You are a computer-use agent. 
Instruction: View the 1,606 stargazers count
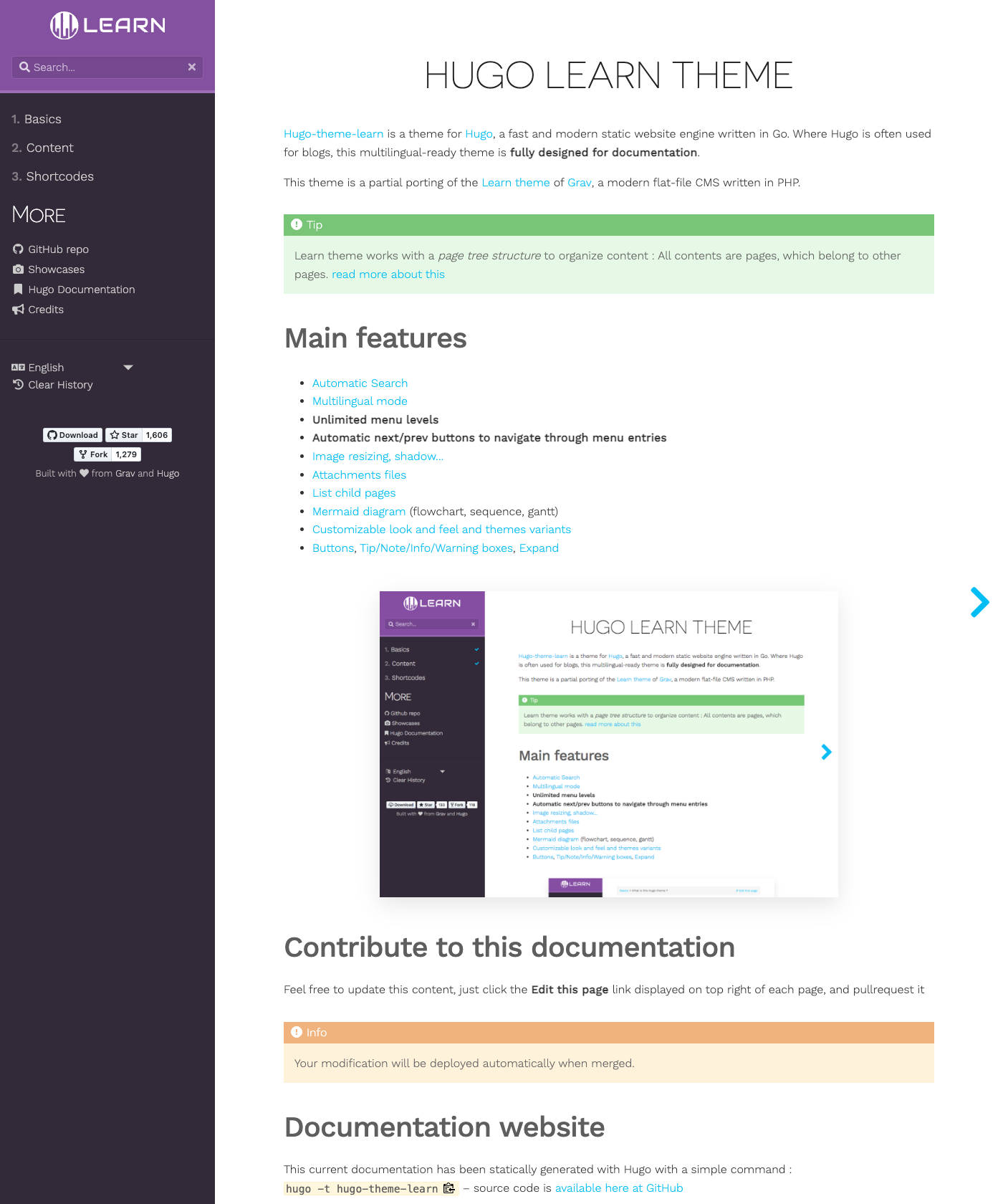(x=157, y=435)
